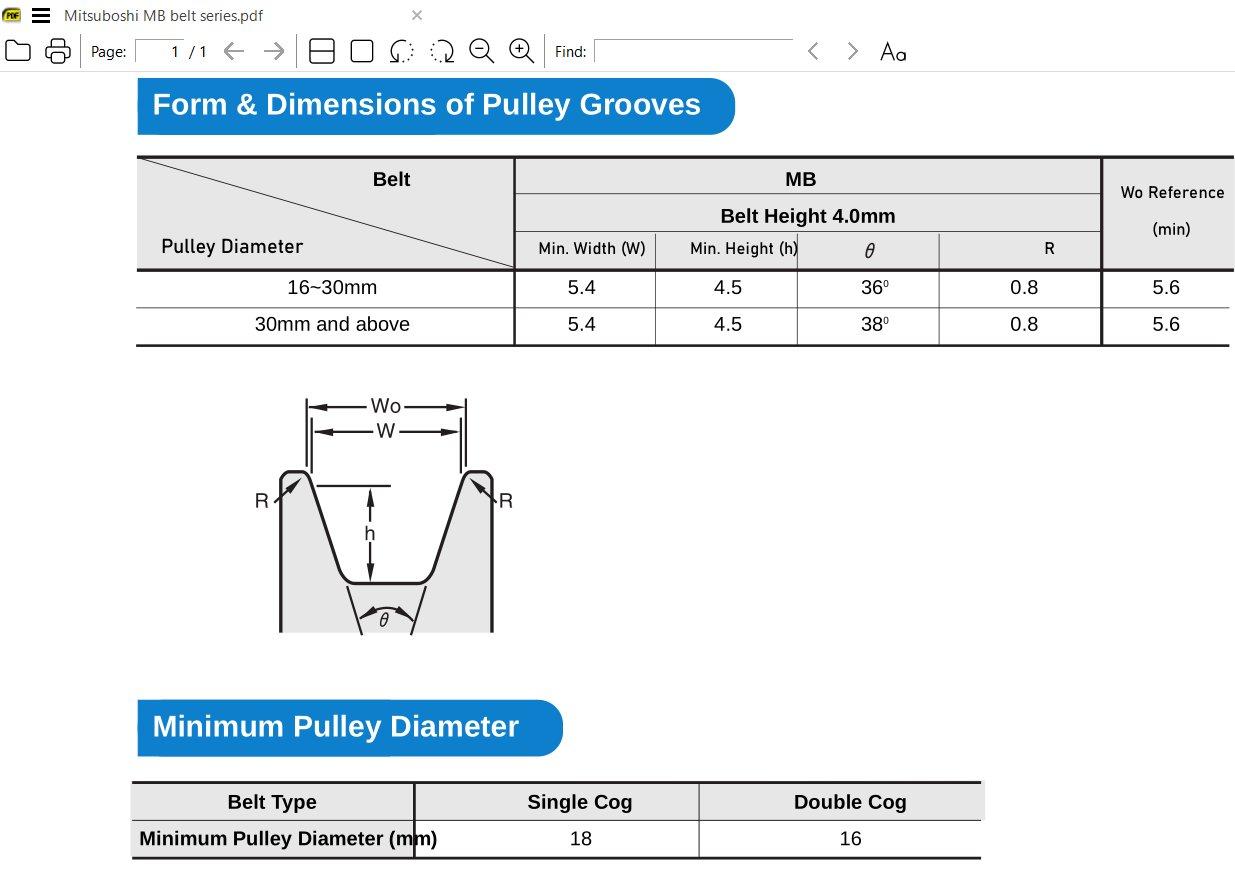Image resolution: width=1235 pixels, height=885 pixels.
Task: Rotate page clockwise
Action: point(442,51)
